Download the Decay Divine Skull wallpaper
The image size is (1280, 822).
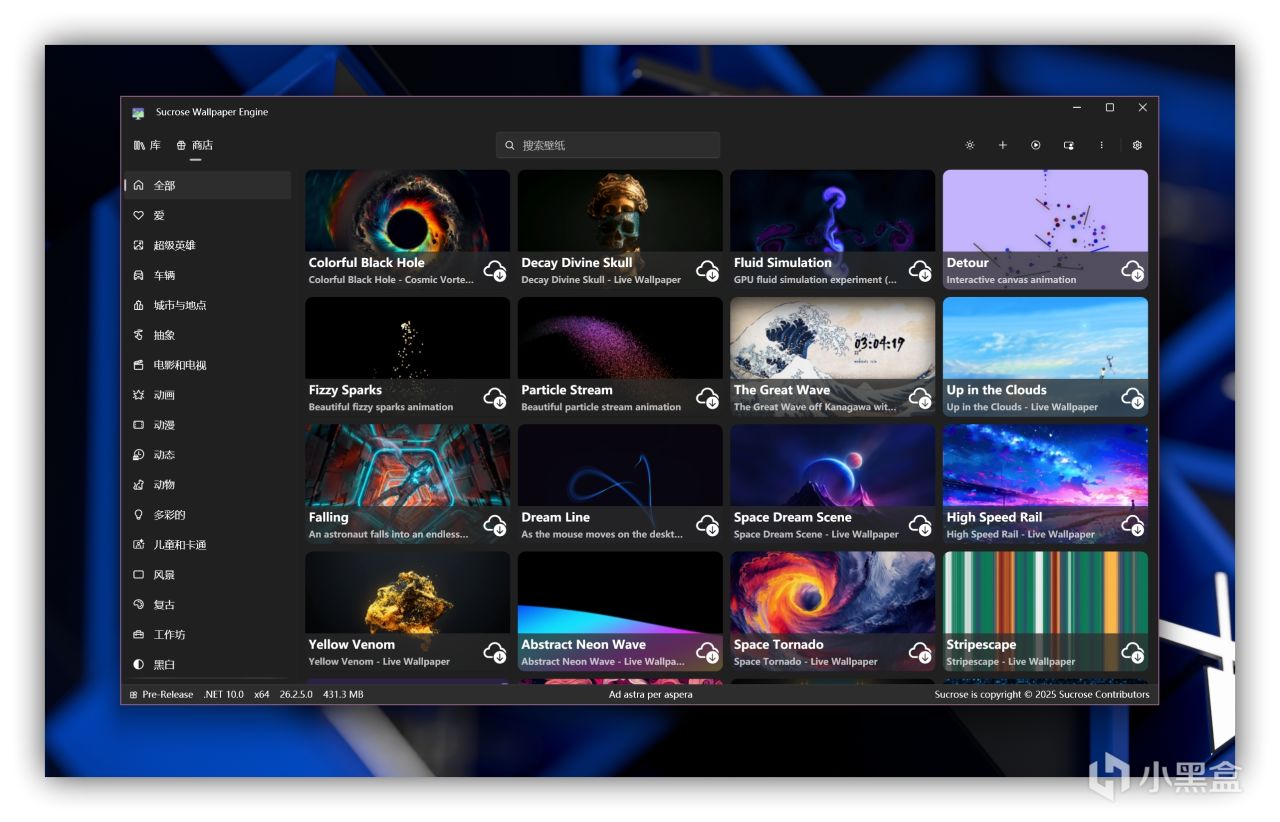(x=708, y=270)
